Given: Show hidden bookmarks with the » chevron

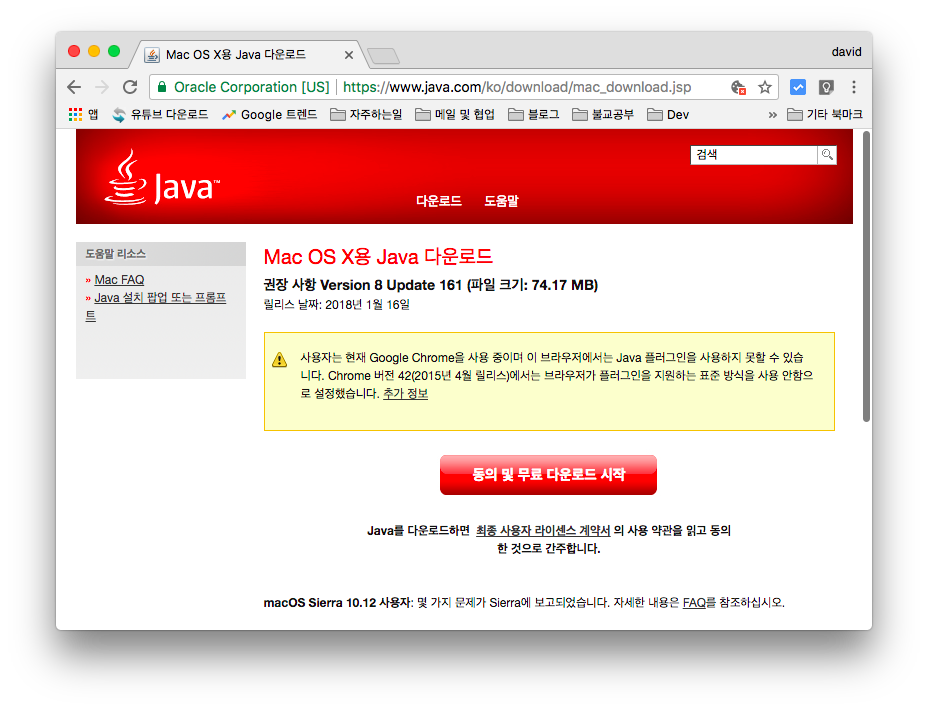Looking at the screenshot, I should click(x=772, y=115).
